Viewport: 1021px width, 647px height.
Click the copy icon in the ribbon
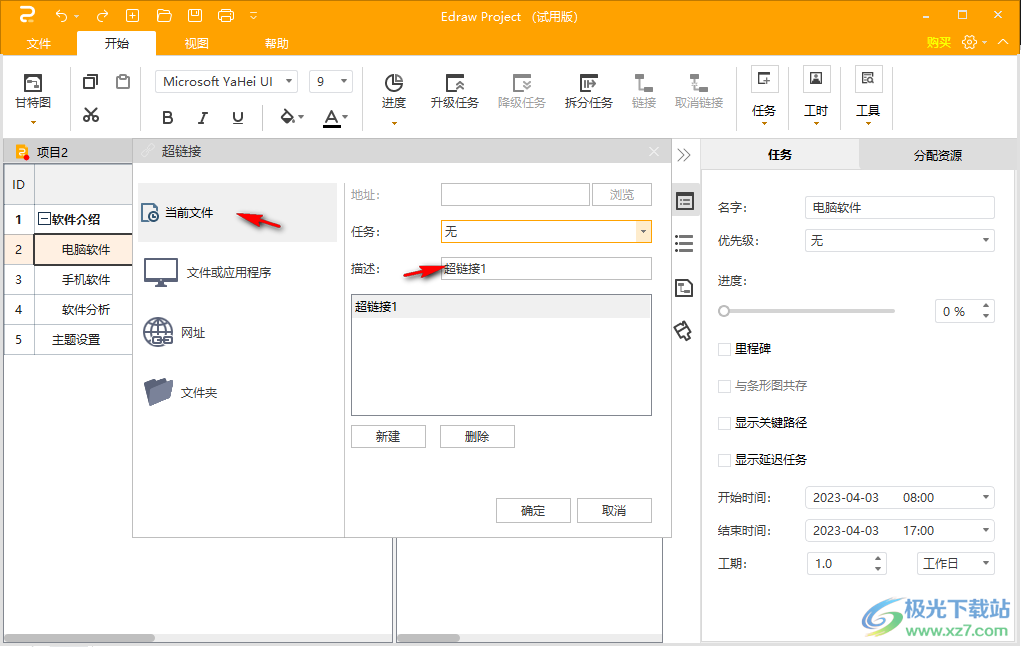[x=91, y=82]
